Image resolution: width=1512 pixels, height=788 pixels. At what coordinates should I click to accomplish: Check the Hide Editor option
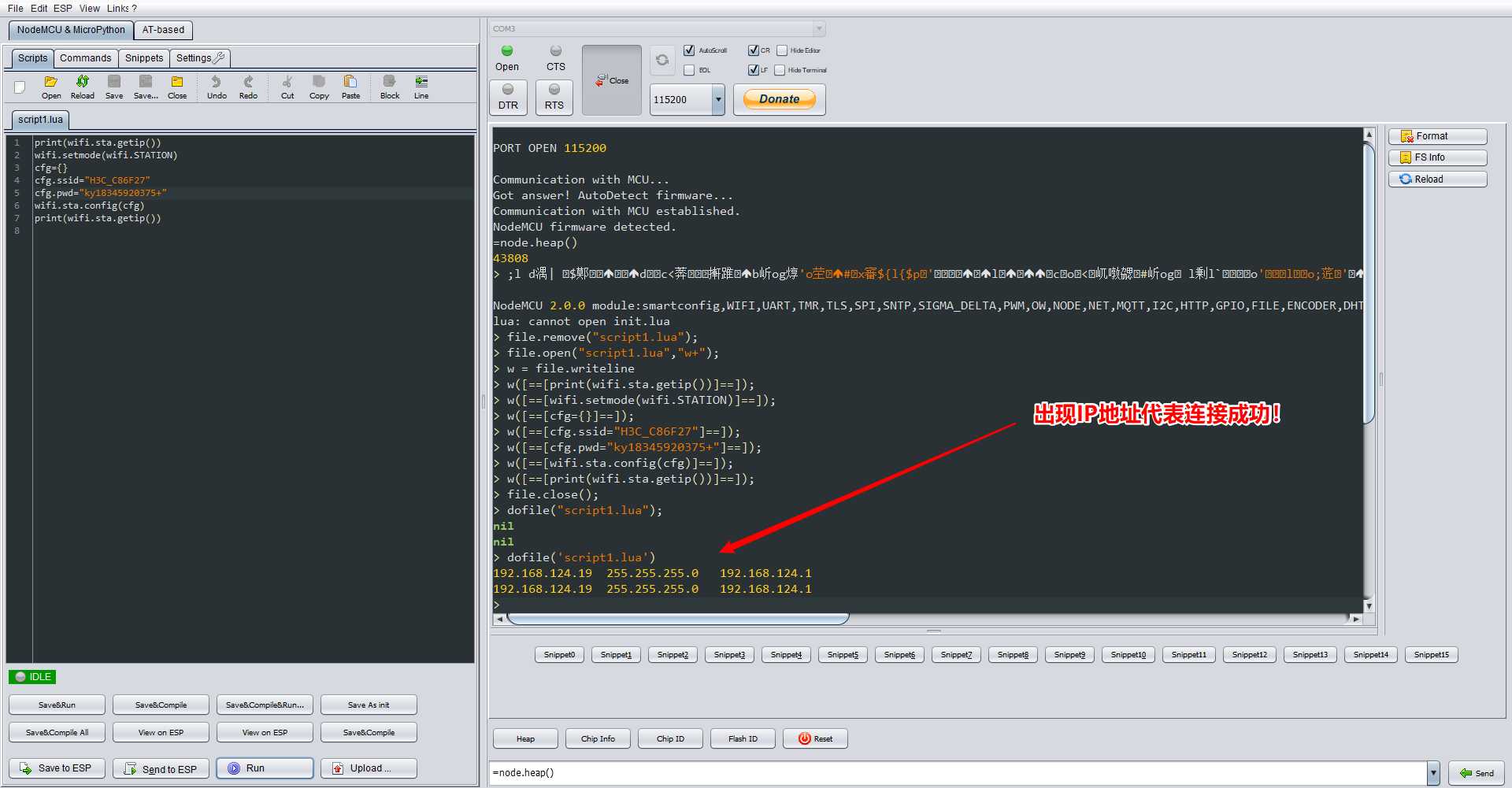pyautogui.click(x=782, y=50)
